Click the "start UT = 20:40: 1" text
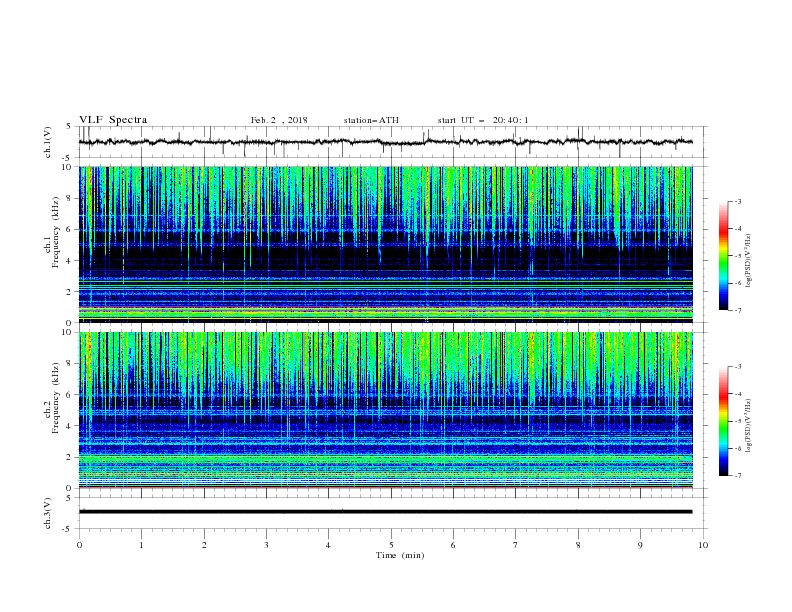Viewport: 792px width, 612px height. [483, 120]
